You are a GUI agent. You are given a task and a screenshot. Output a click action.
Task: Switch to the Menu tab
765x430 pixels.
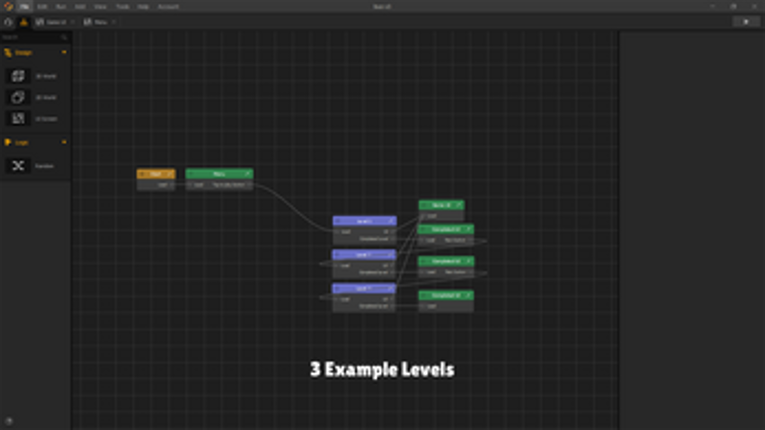coord(99,22)
